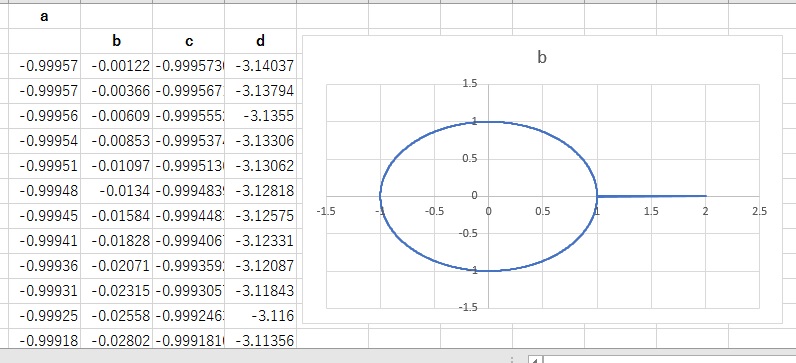Select cell containing -3.14037
The height and width of the screenshot is (363, 796).
(x=260, y=65)
